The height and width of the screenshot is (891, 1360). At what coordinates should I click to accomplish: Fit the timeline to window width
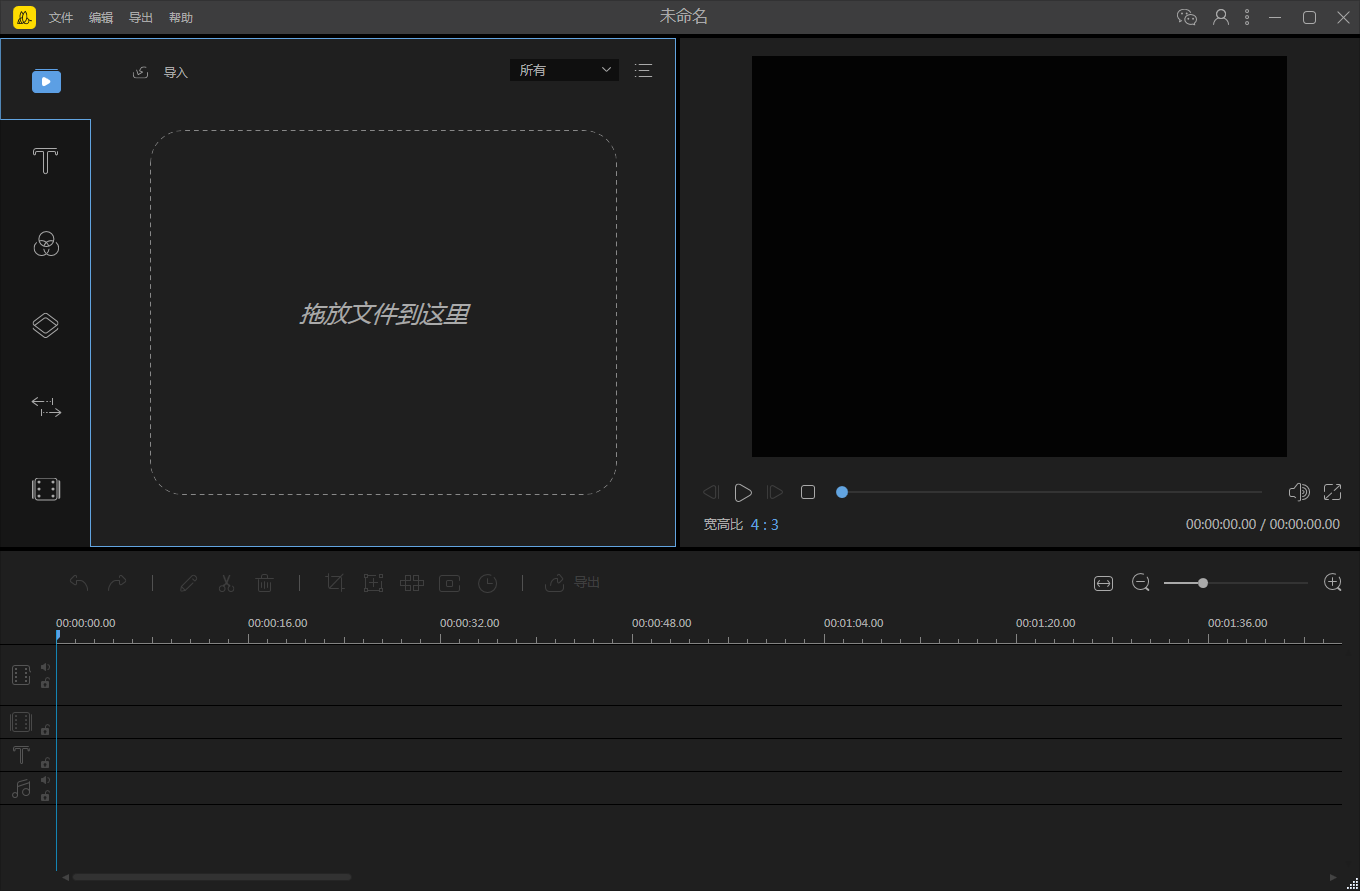pyautogui.click(x=1103, y=583)
